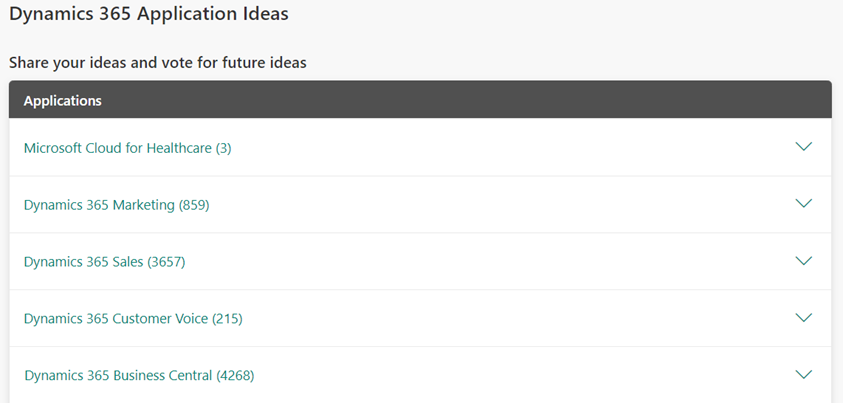Click the Share your ideas subtitle text
Viewport: 843px width, 403px height.
[x=157, y=63]
